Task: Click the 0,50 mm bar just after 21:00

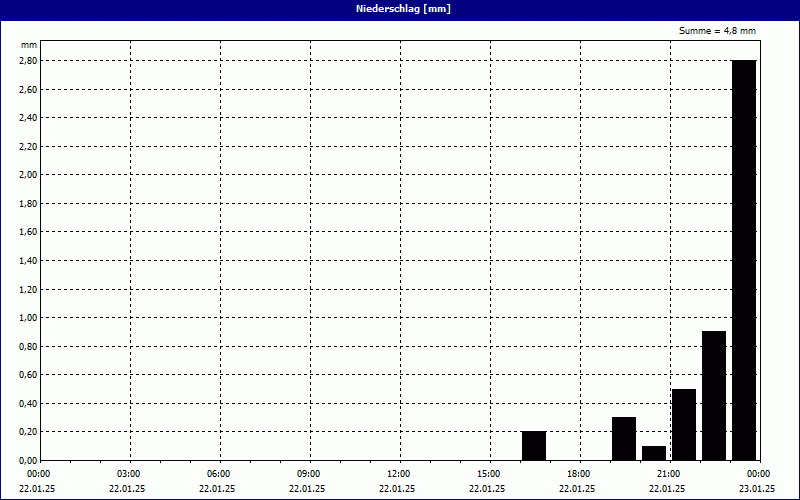Action: point(684,424)
